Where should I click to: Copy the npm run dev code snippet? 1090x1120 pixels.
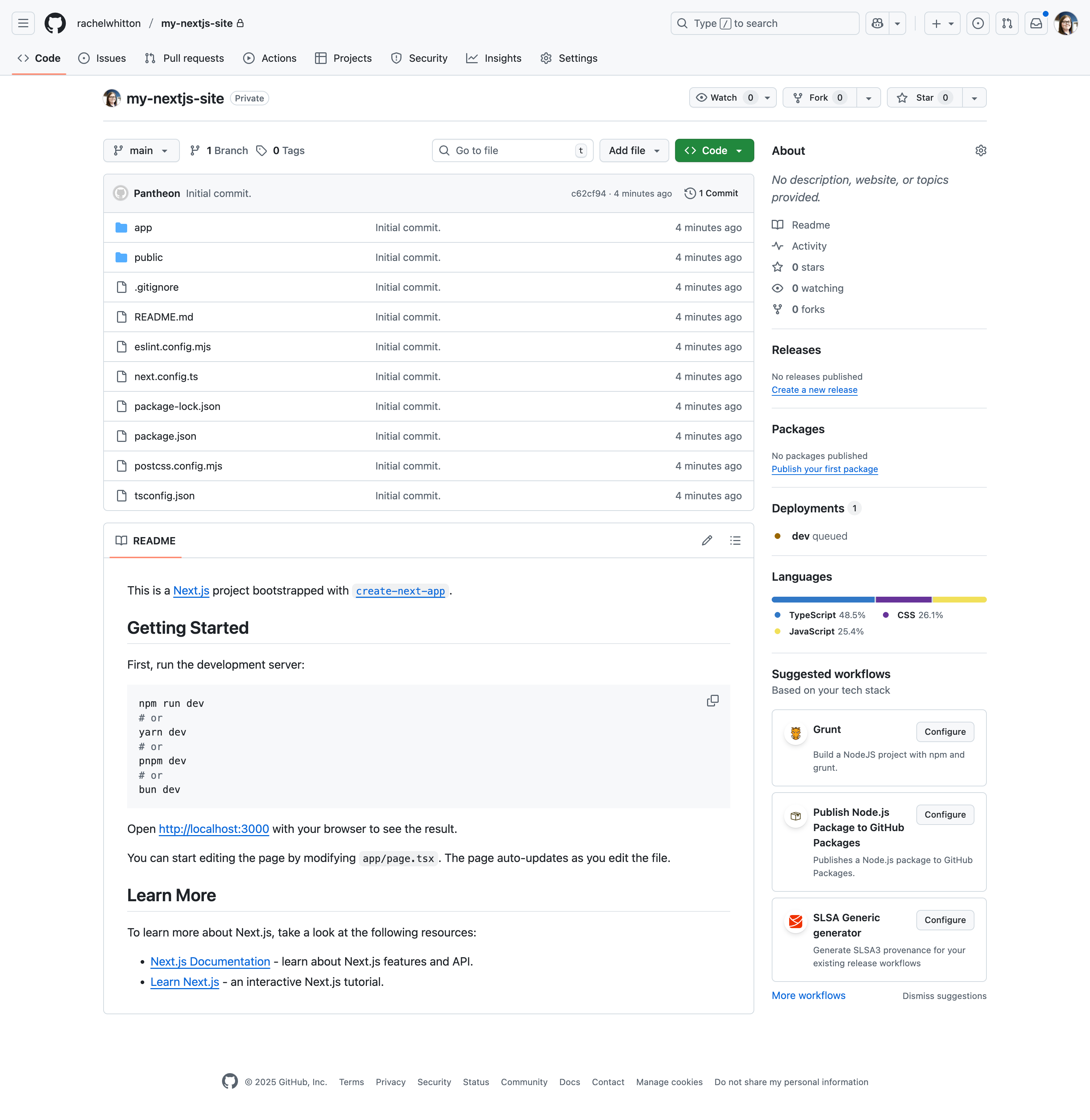(x=712, y=700)
